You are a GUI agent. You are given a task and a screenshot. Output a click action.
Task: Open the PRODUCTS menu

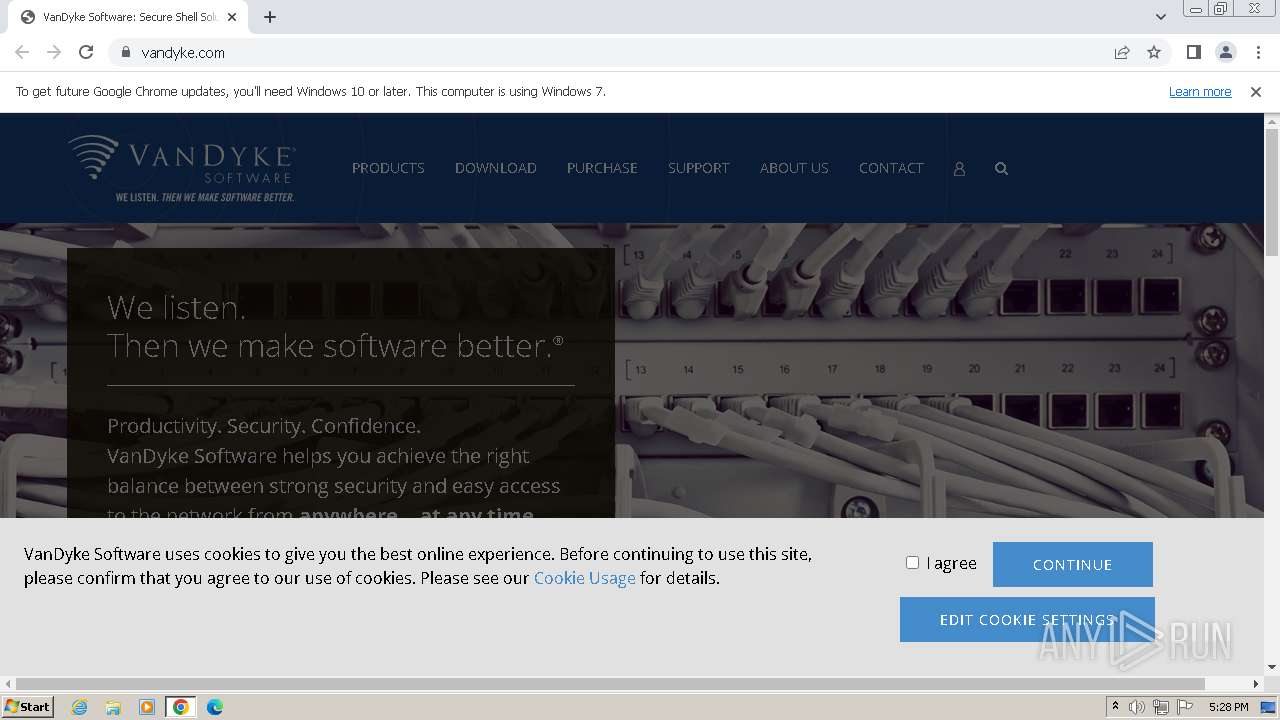(x=388, y=168)
